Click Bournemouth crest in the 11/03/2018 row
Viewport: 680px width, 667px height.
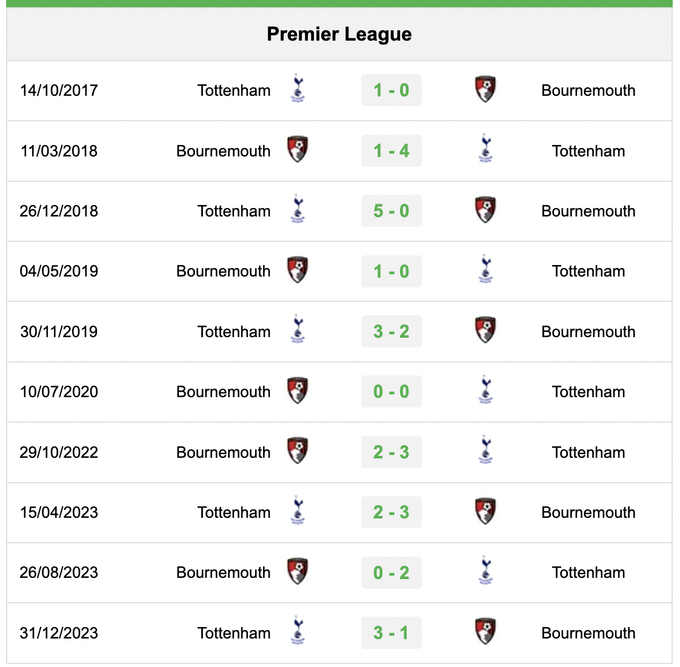(298, 149)
